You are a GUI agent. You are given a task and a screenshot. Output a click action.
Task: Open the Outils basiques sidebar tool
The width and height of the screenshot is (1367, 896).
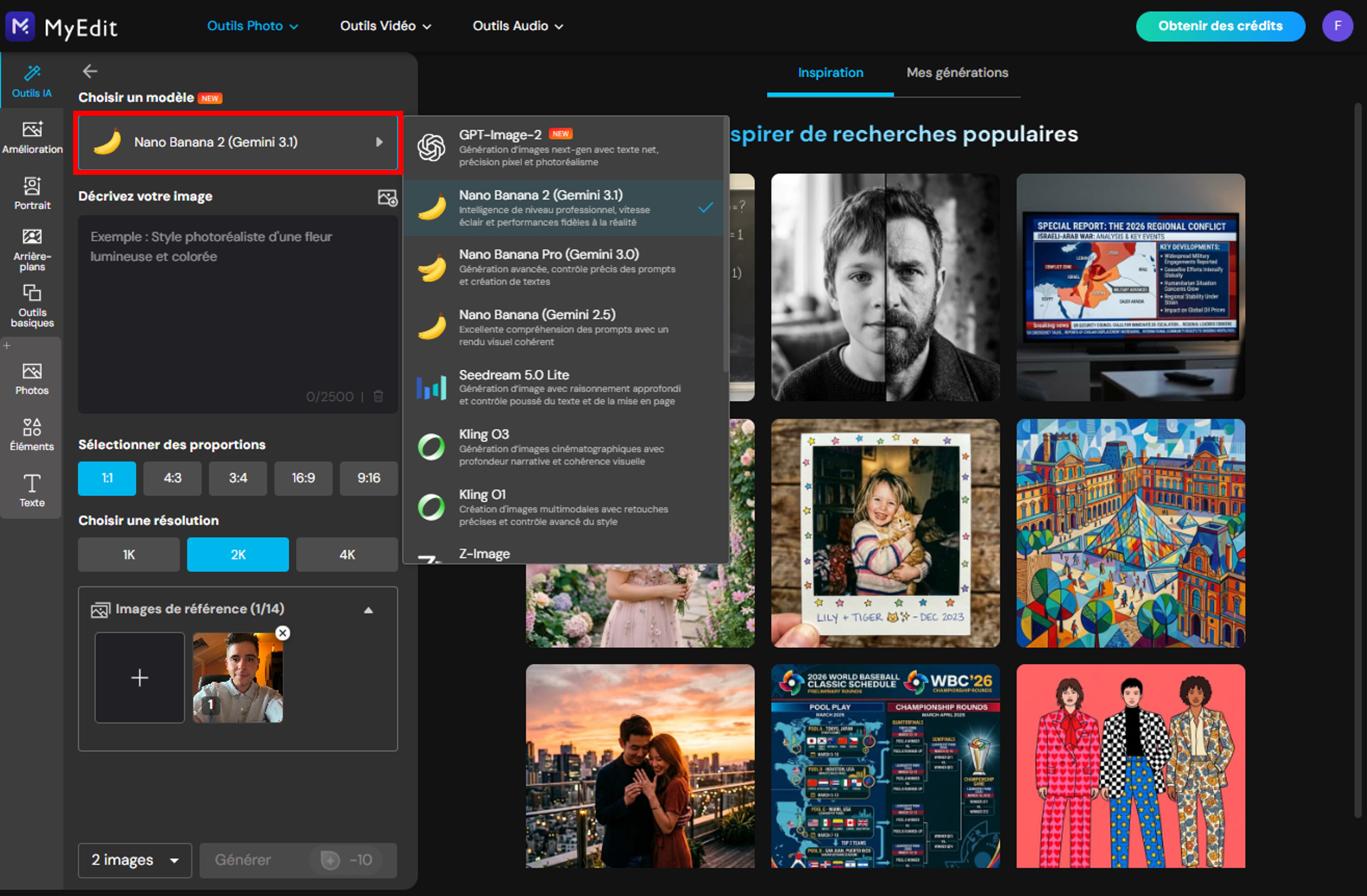[x=32, y=306]
